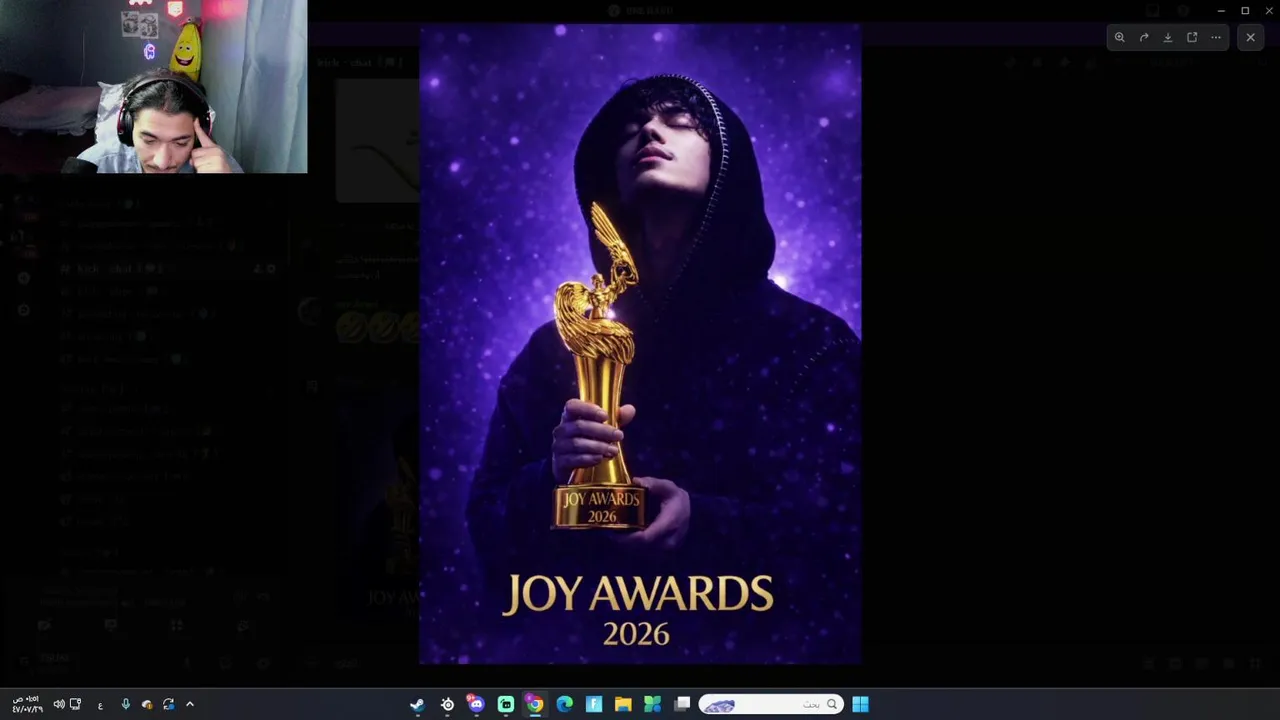Zoom in on the previewed image

point(1120,37)
